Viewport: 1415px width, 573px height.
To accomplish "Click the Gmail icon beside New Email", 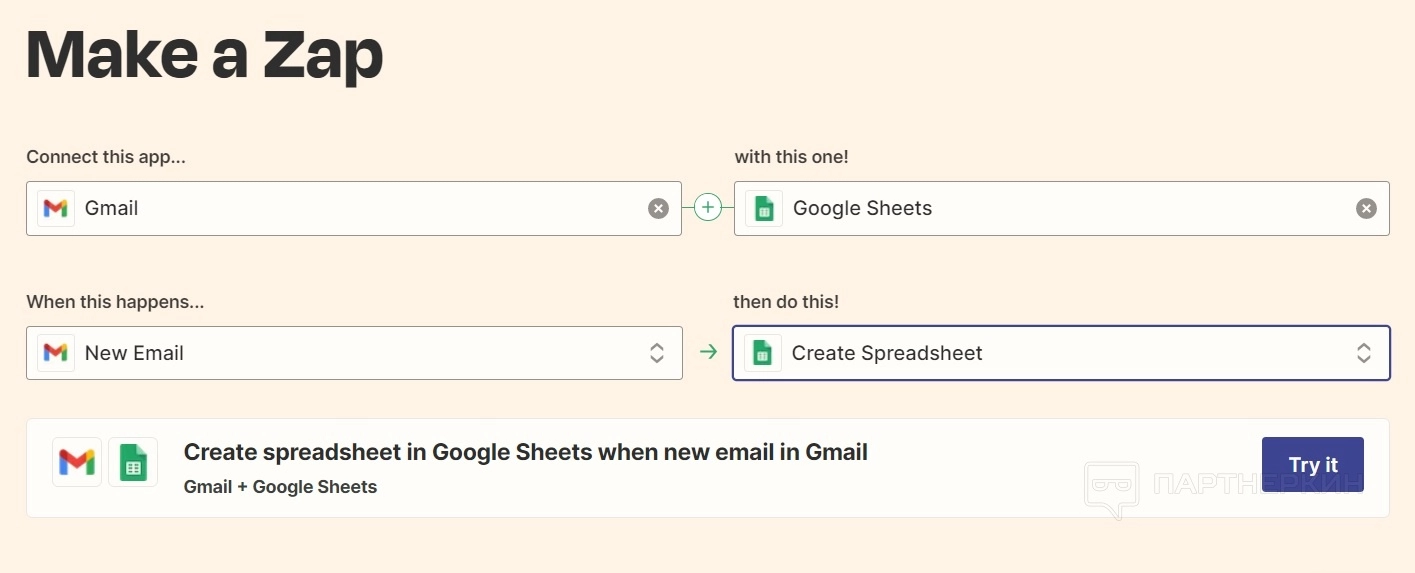I will [56, 353].
